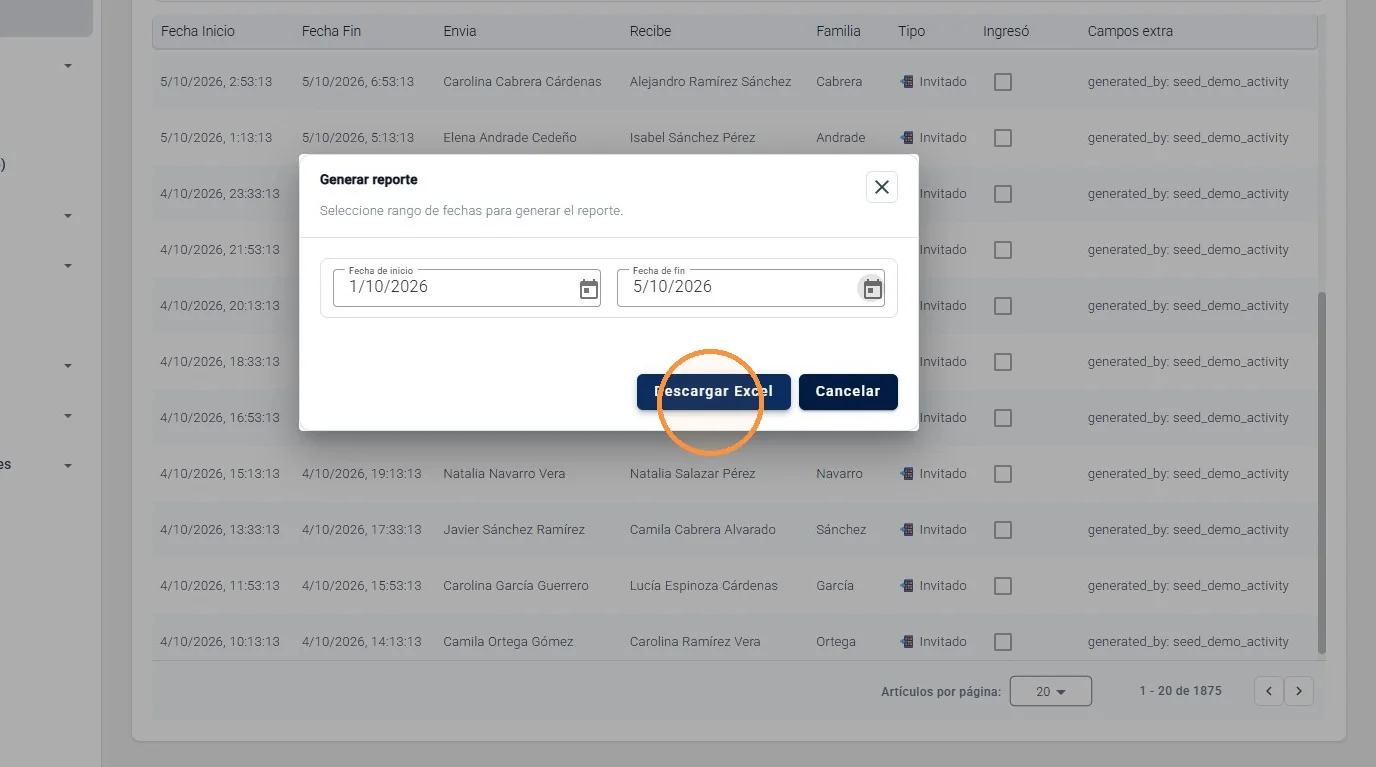Select the Alejandro Ramírez Sánchez cell
1376x767 pixels.
click(x=710, y=82)
